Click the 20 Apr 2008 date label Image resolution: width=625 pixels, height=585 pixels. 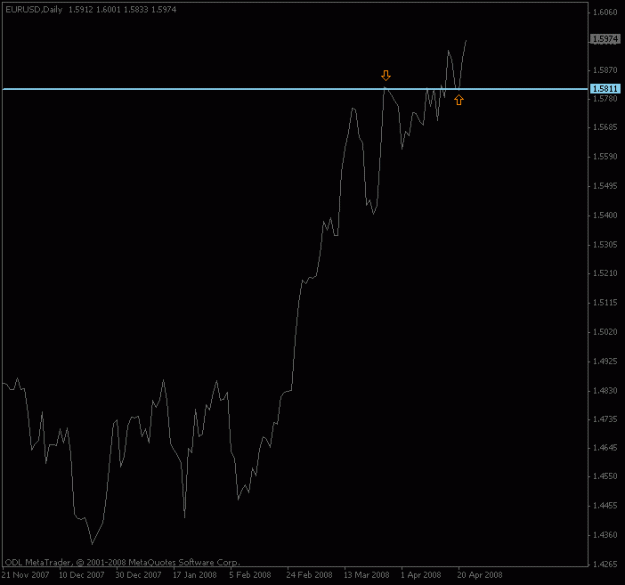coord(480,575)
